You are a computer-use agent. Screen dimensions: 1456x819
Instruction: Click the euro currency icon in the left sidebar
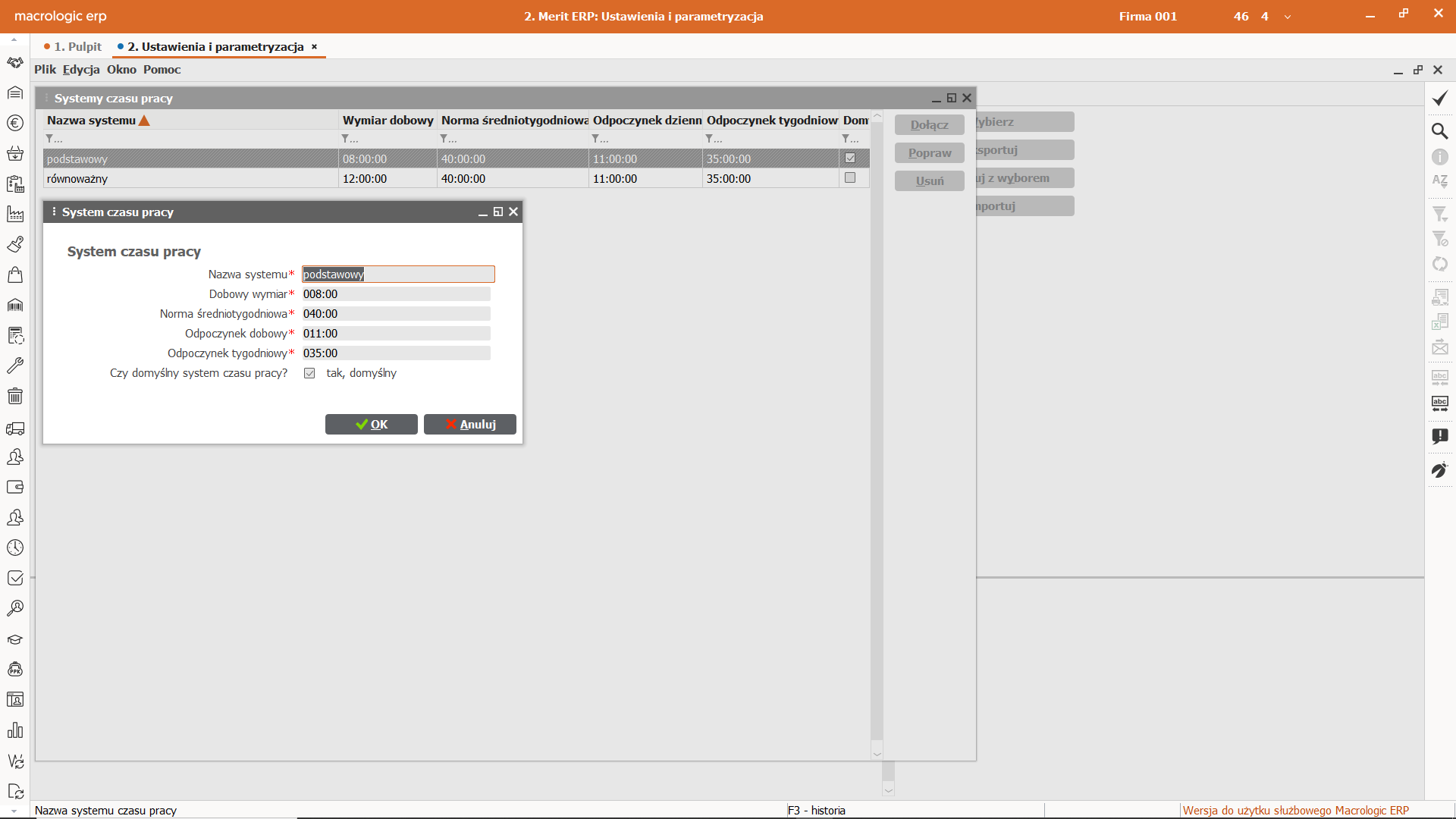coord(15,123)
